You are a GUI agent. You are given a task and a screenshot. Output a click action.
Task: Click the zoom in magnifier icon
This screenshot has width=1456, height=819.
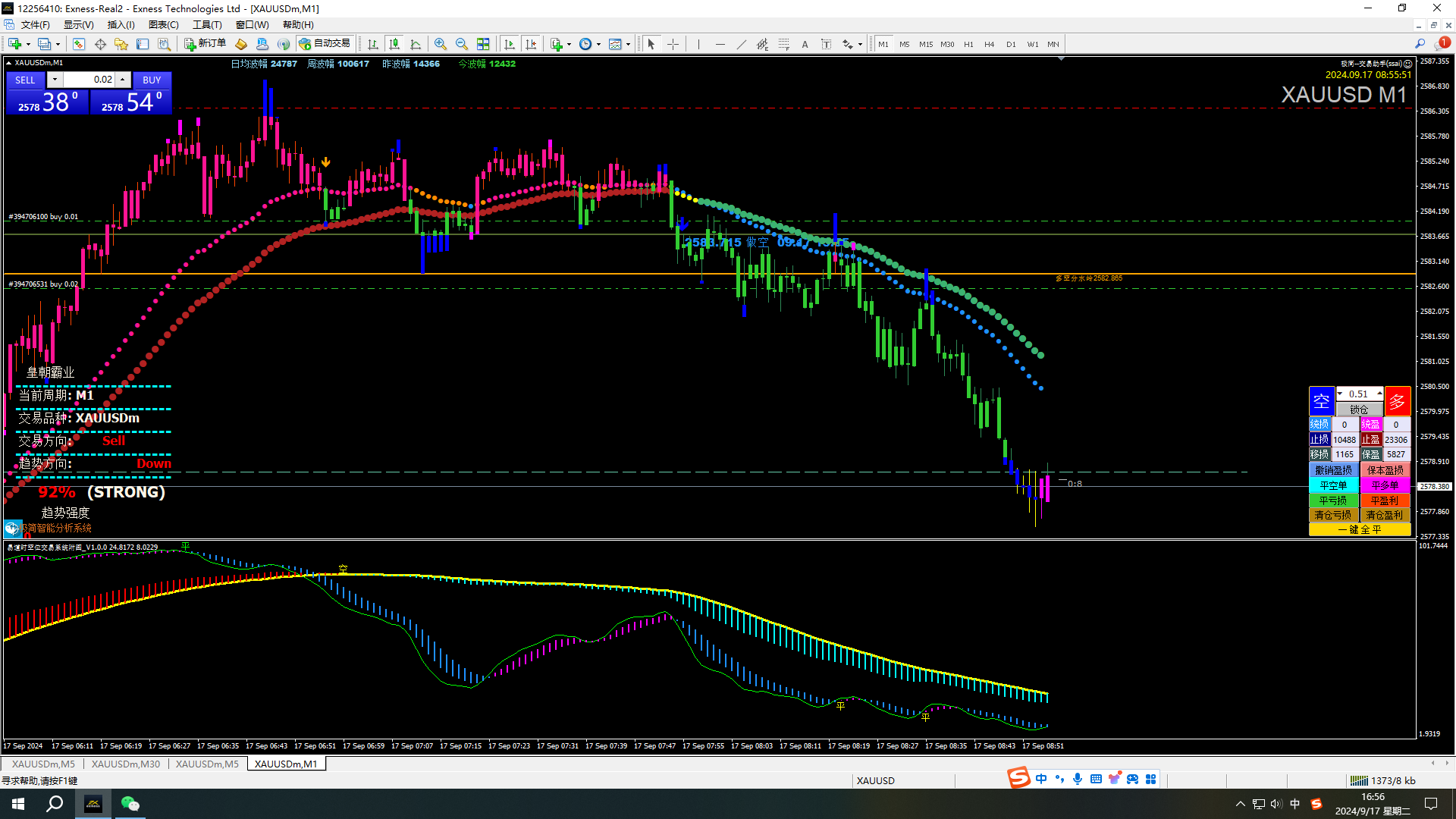coord(441,44)
